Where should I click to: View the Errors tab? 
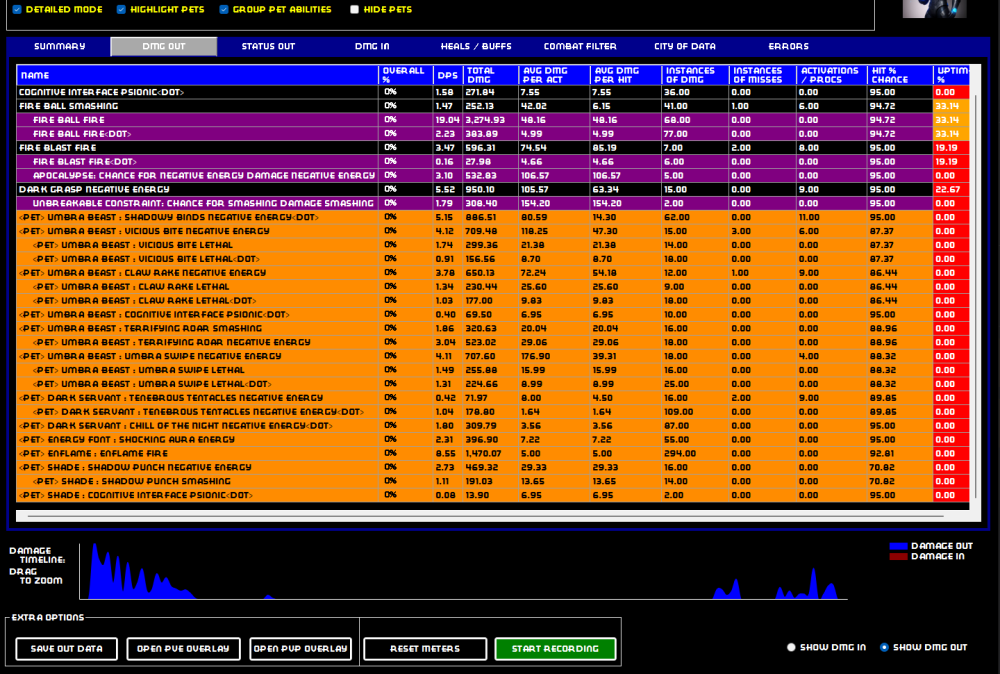tap(788, 46)
